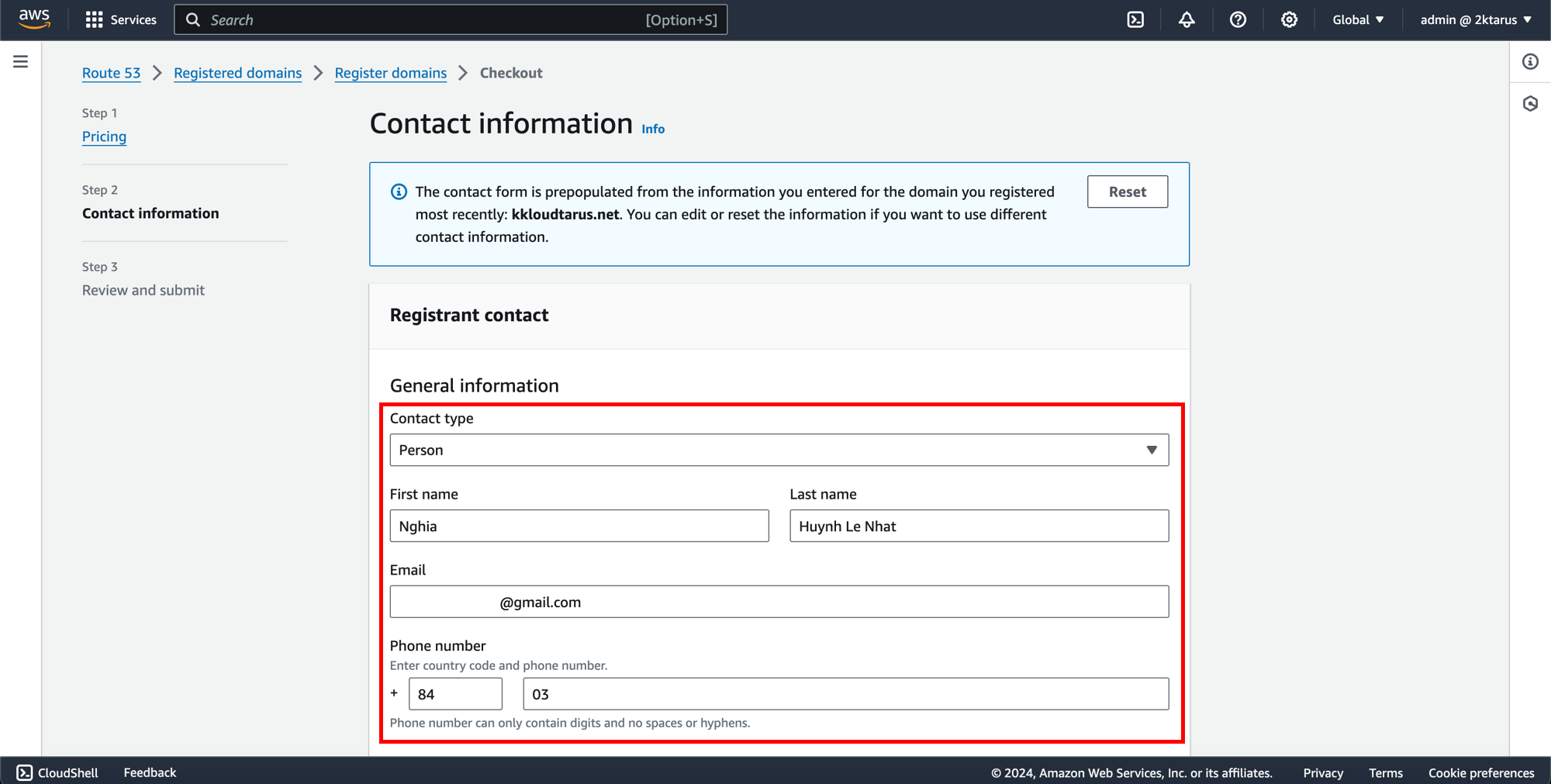Click the phone number field
Viewport: 1551px width, 784px height.
click(x=846, y=694)
